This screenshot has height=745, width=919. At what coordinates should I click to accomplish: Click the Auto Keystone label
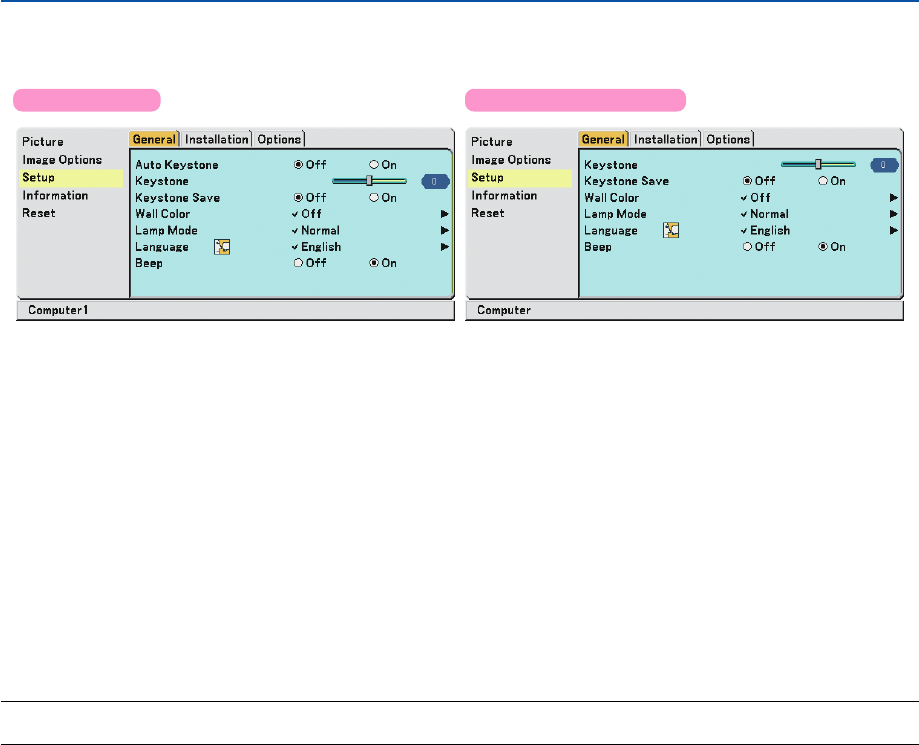click(176, 165)
